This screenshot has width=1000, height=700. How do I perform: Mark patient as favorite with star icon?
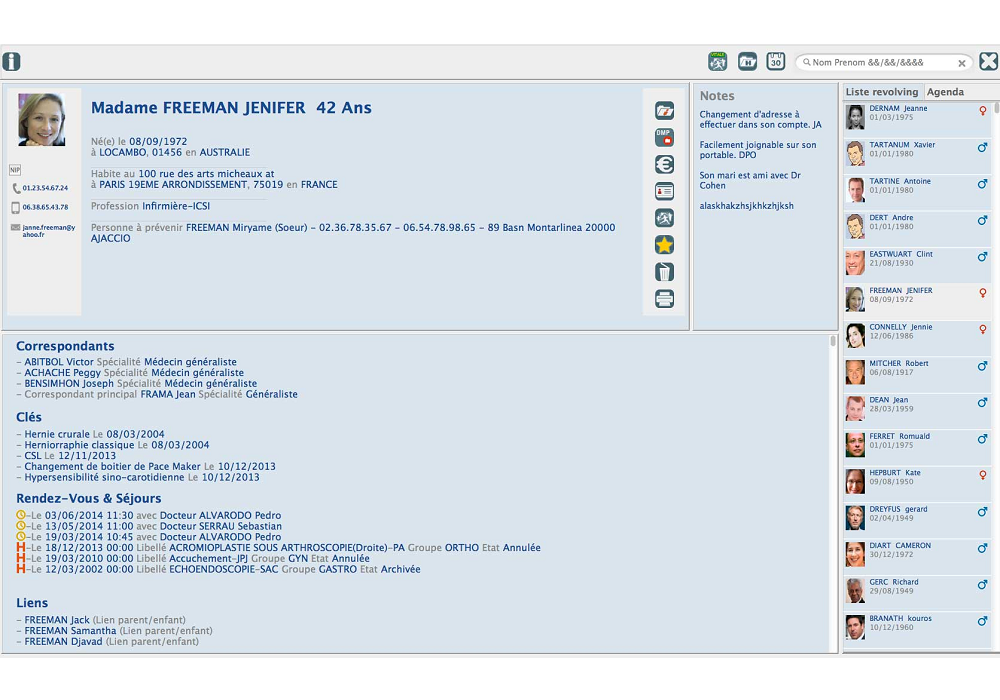tap(664, 245)
